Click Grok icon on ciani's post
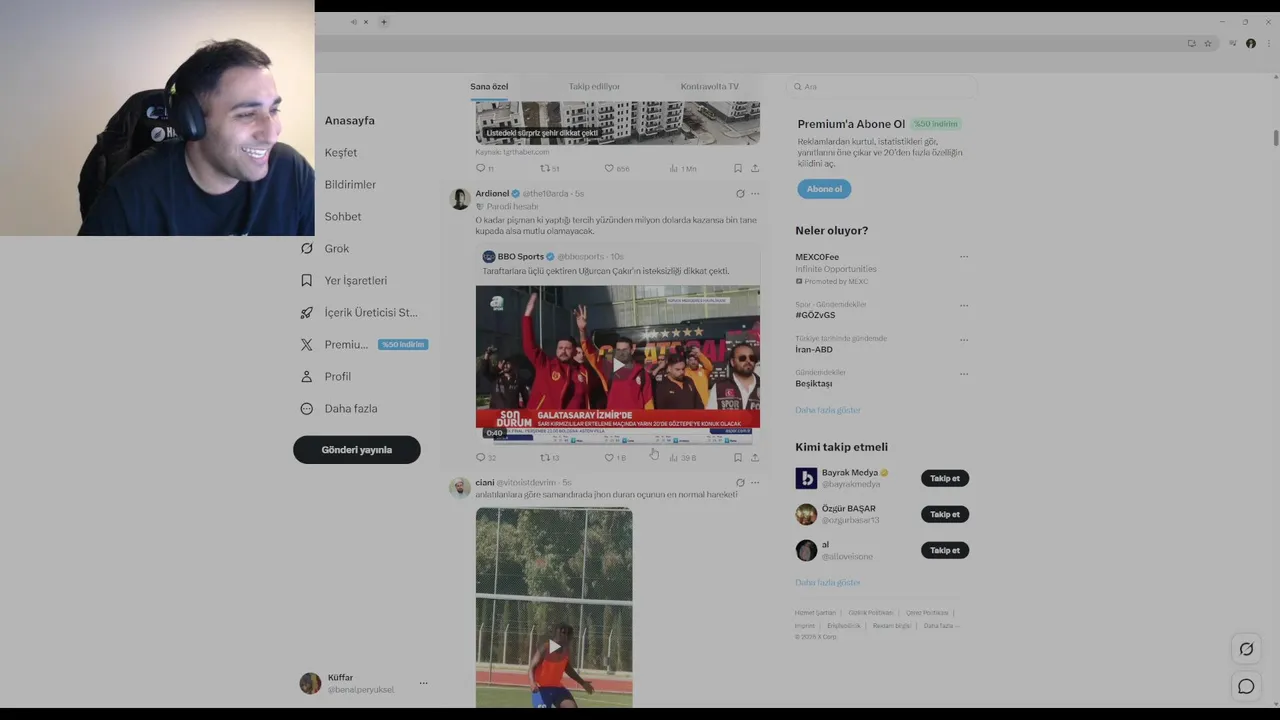Screen dimensions: 1280x720 pos(740,482)
